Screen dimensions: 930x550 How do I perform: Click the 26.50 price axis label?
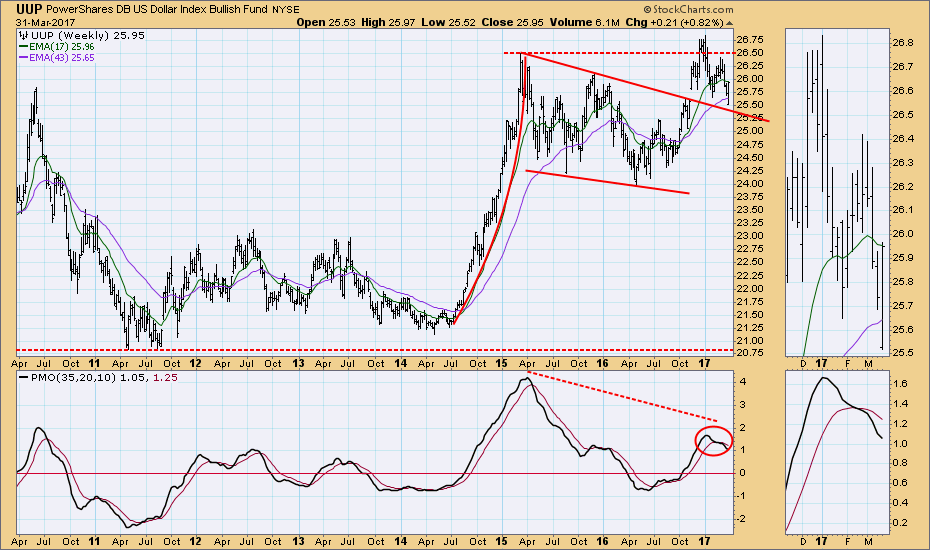click(x=750, y=52)
